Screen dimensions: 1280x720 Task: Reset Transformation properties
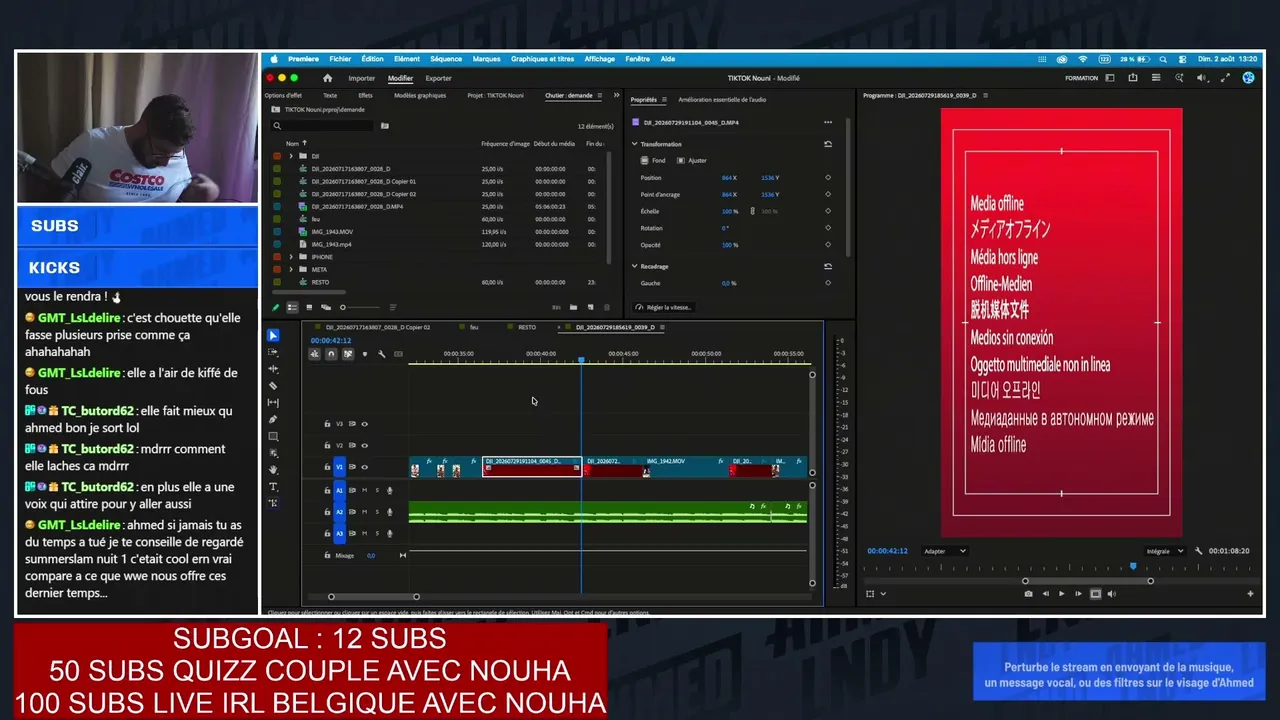[x=828, y=144]
